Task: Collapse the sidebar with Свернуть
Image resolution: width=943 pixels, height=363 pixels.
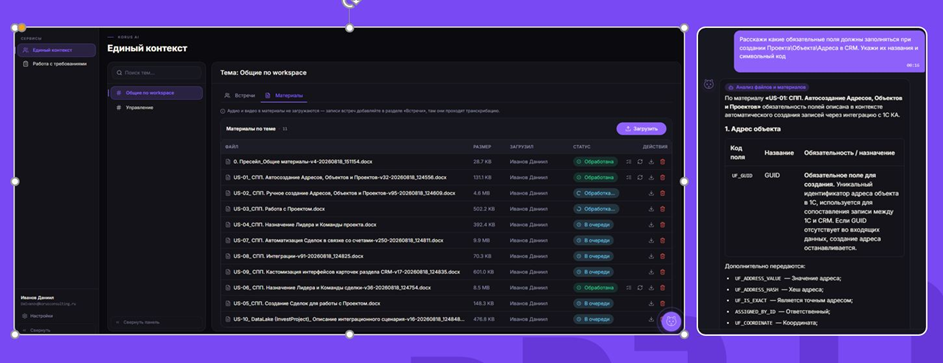Action: [x=36, y=330]
